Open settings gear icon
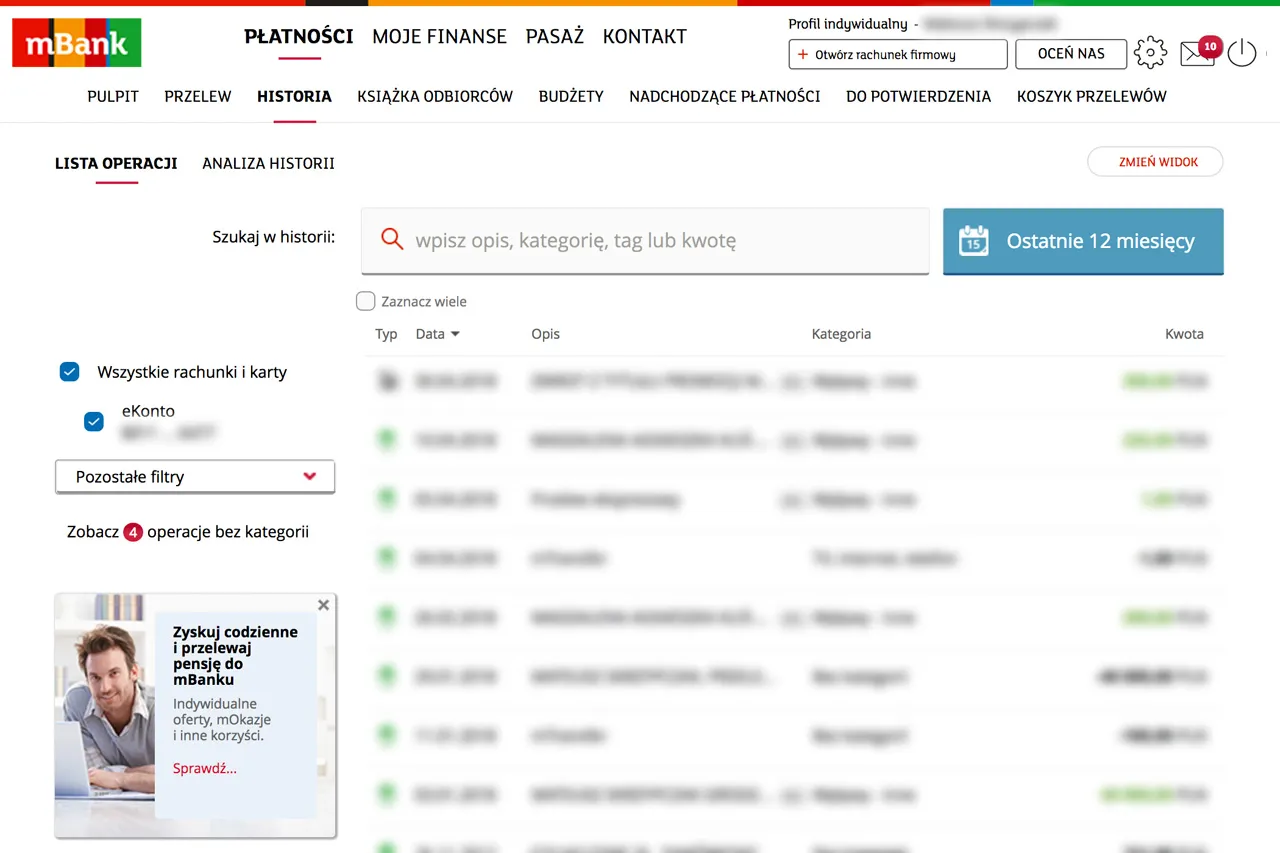The height and width of the screenshot is (853, 1280). coord(1150,53)
